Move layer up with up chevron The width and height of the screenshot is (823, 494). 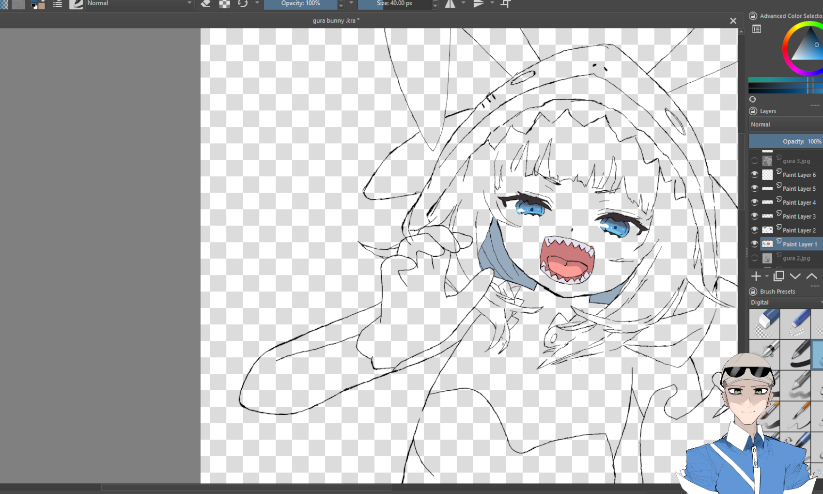811,276
